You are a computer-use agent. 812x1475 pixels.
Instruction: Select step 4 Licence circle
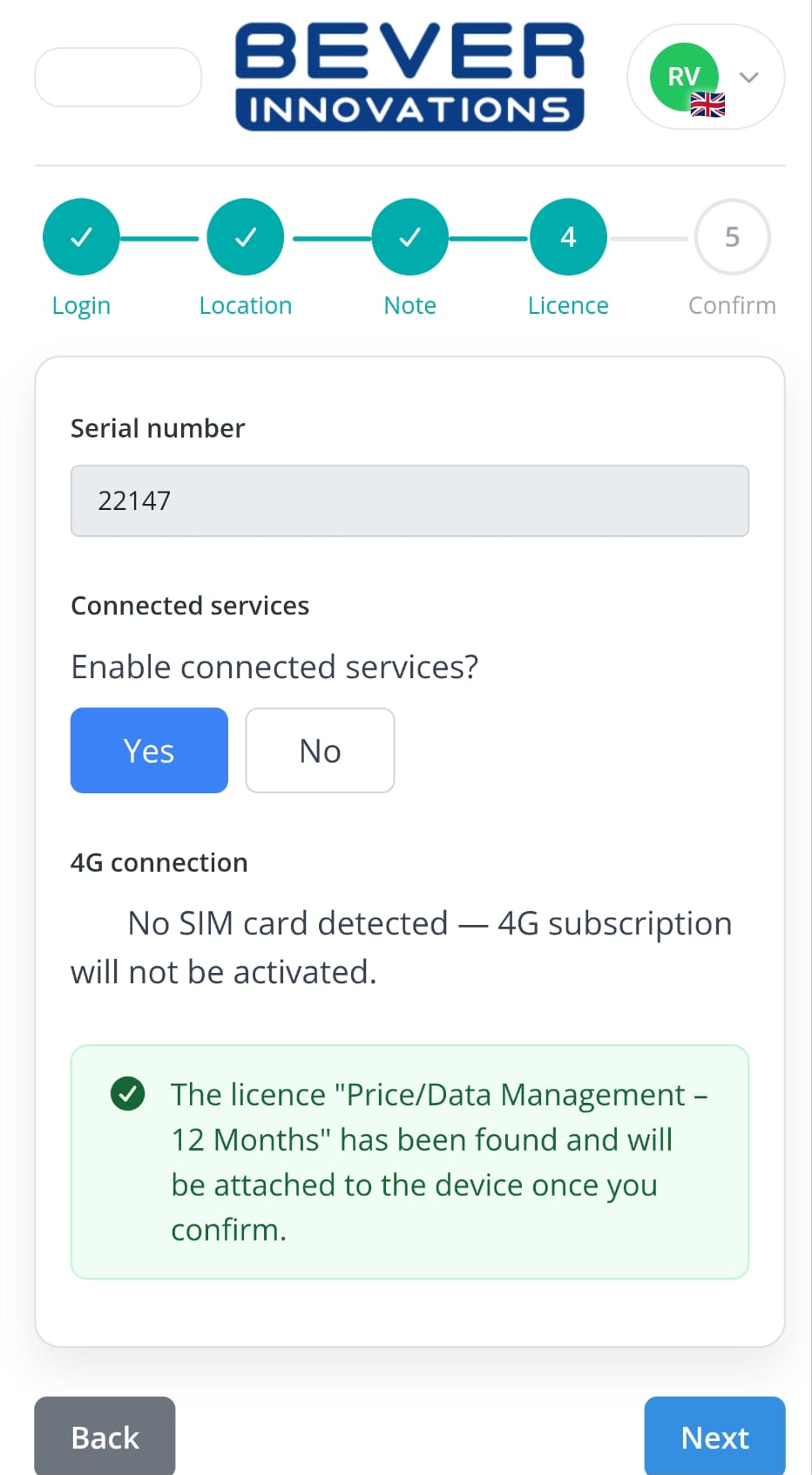[568, 237]
